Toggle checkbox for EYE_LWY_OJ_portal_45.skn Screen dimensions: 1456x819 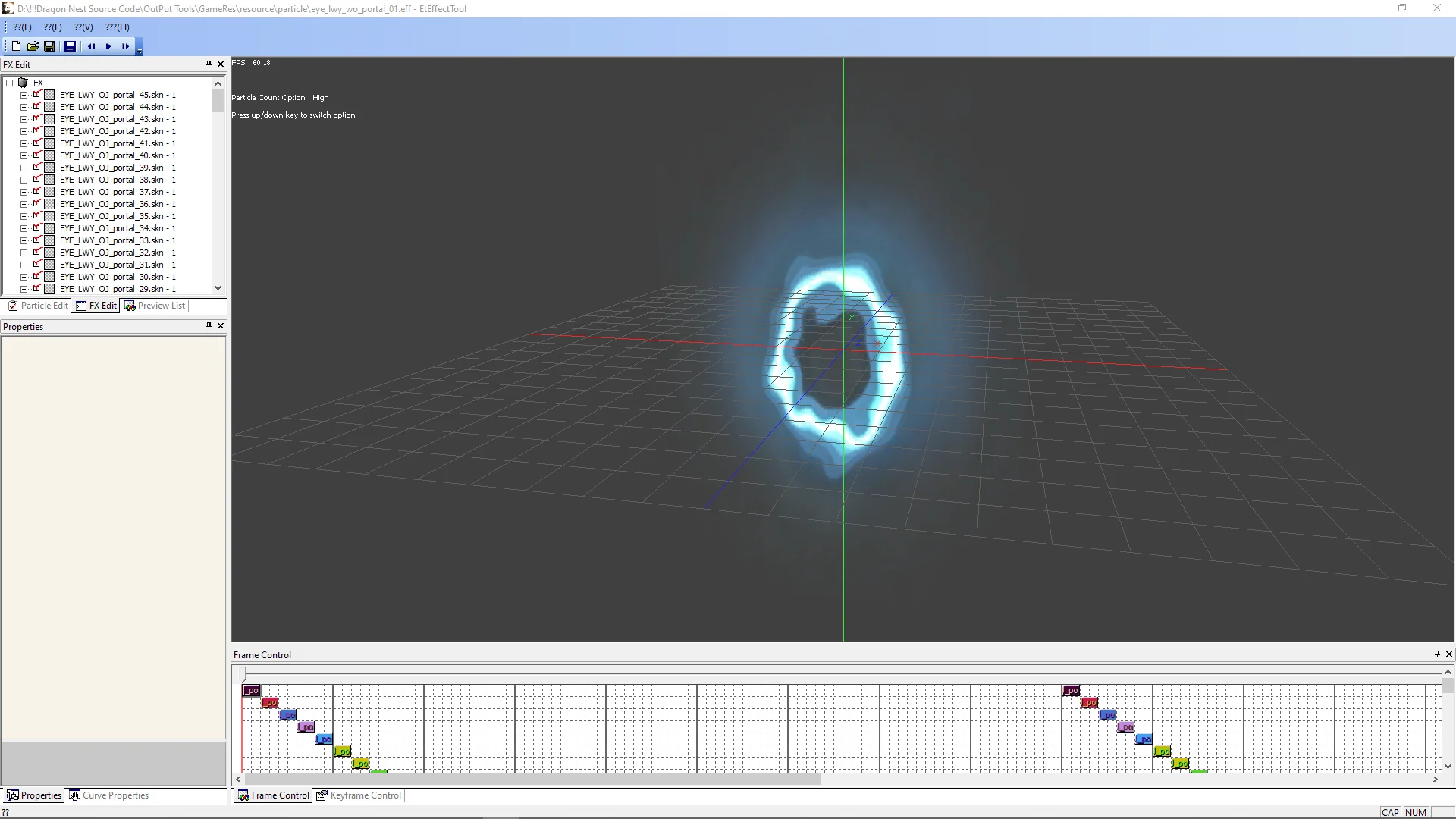click(36, 95)
